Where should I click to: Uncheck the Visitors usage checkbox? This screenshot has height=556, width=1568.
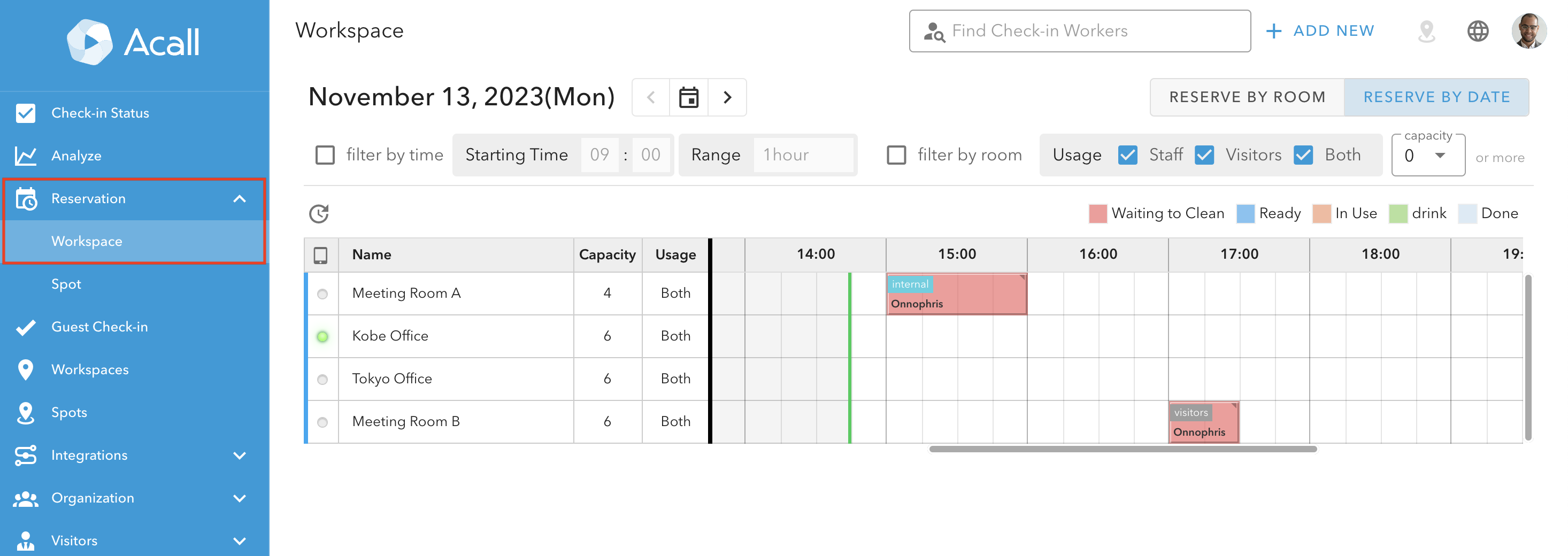[x=1204, y=155]
